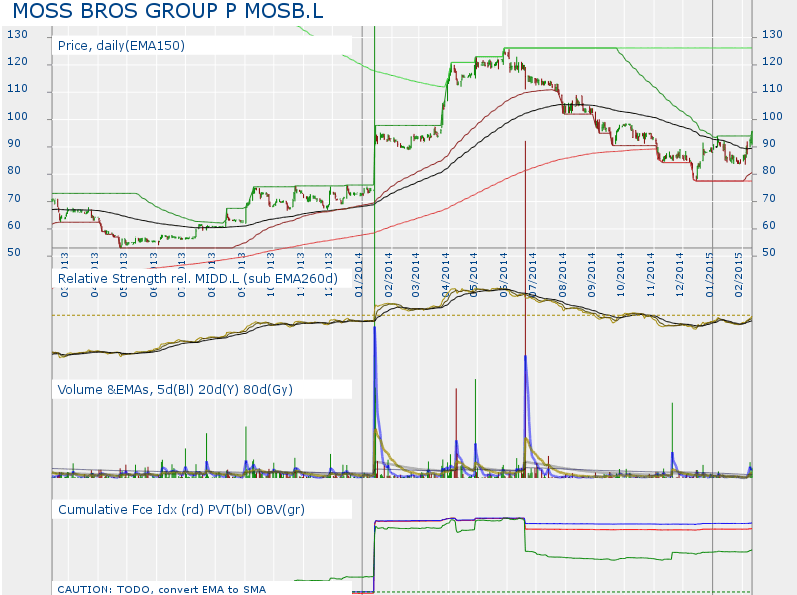Click 80 on the right price axis
797x595 pixels.
click(x=769, y=171)
